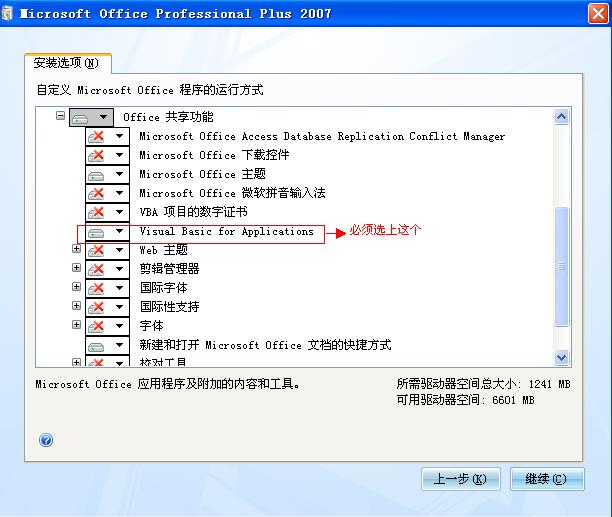Collapse the Office 共享功能 tree node

(x=60, y=115)
